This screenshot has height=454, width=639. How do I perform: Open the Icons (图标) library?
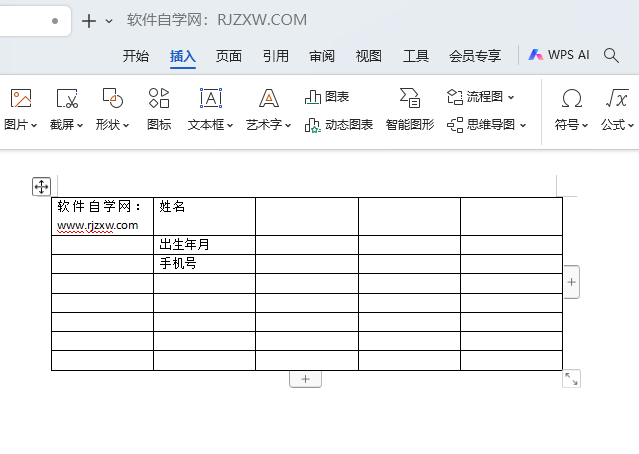click(159, 98)
